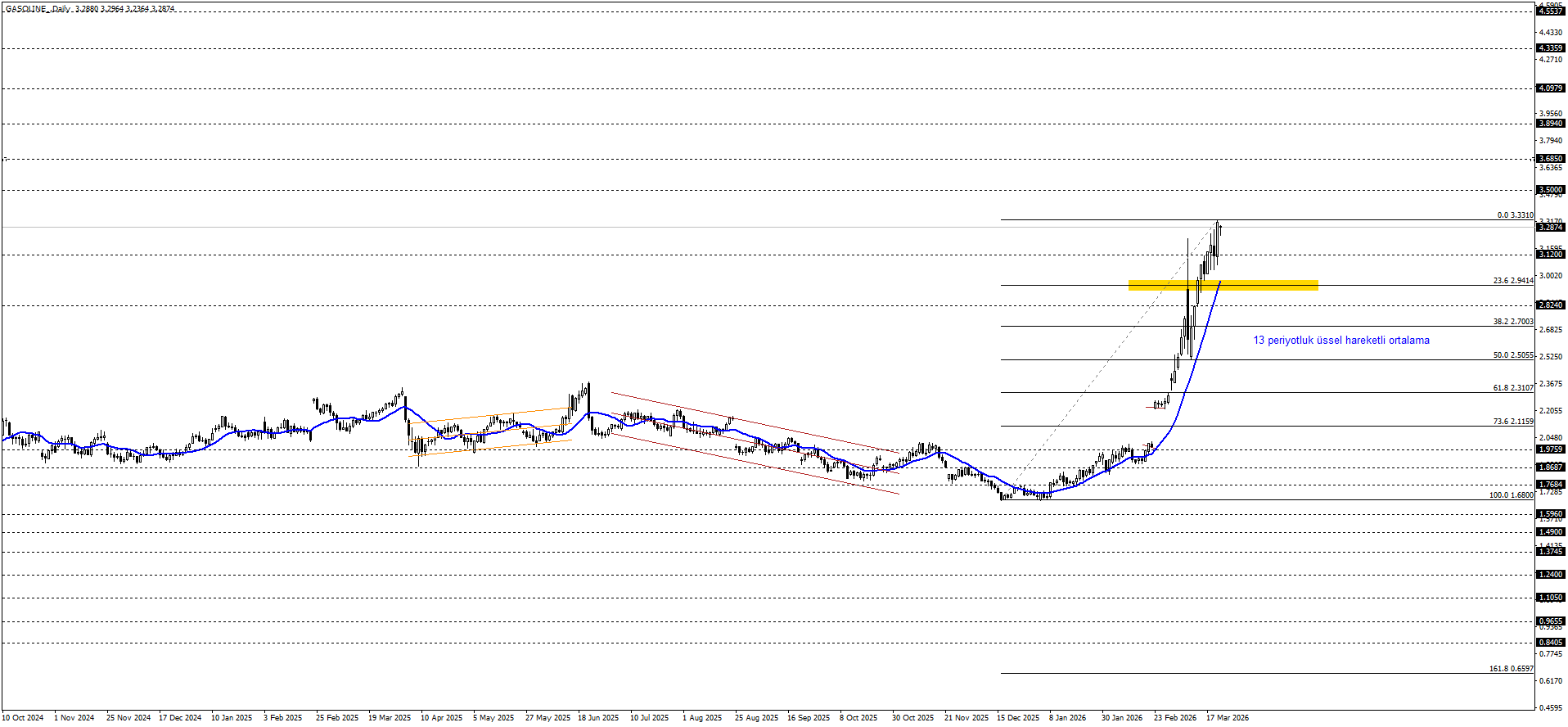Image resolution: width=1568 pixels, height=727 pixels.
Task: Click the Fibonacci 0.0 3.3310 top label
Action: pyautogui.click(x=1515, y=215)
